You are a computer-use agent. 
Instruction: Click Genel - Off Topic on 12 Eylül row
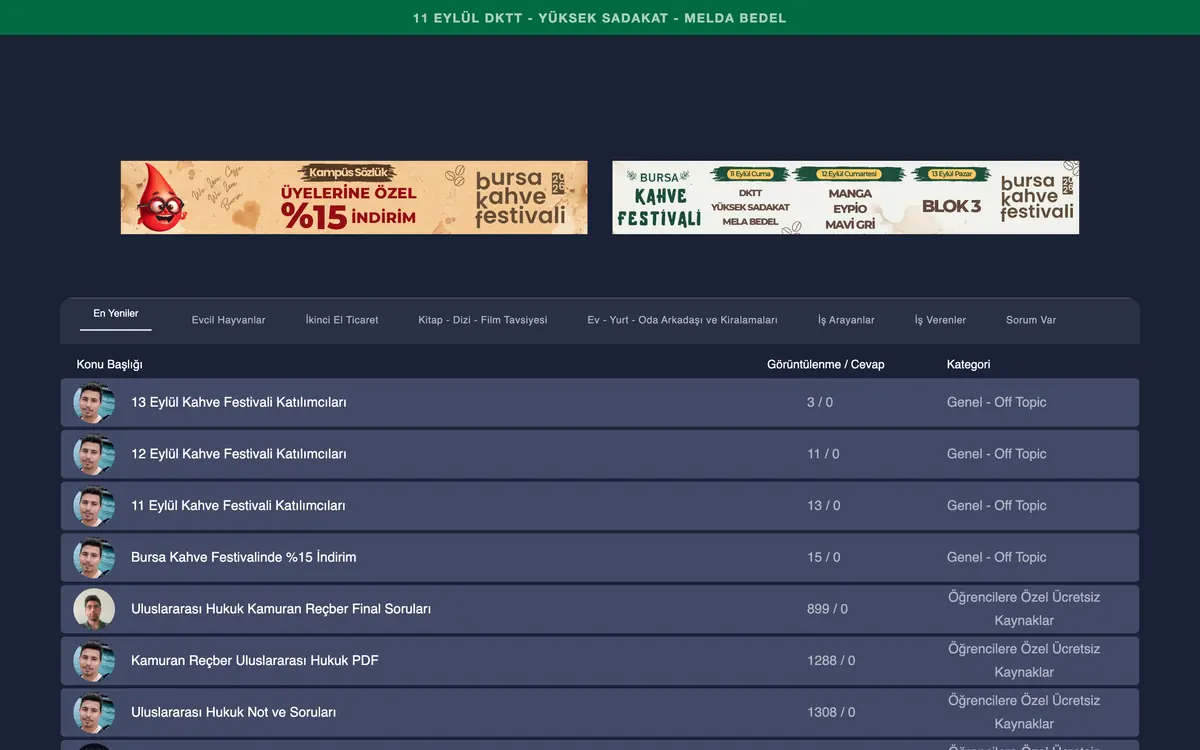tap(997, 454)
